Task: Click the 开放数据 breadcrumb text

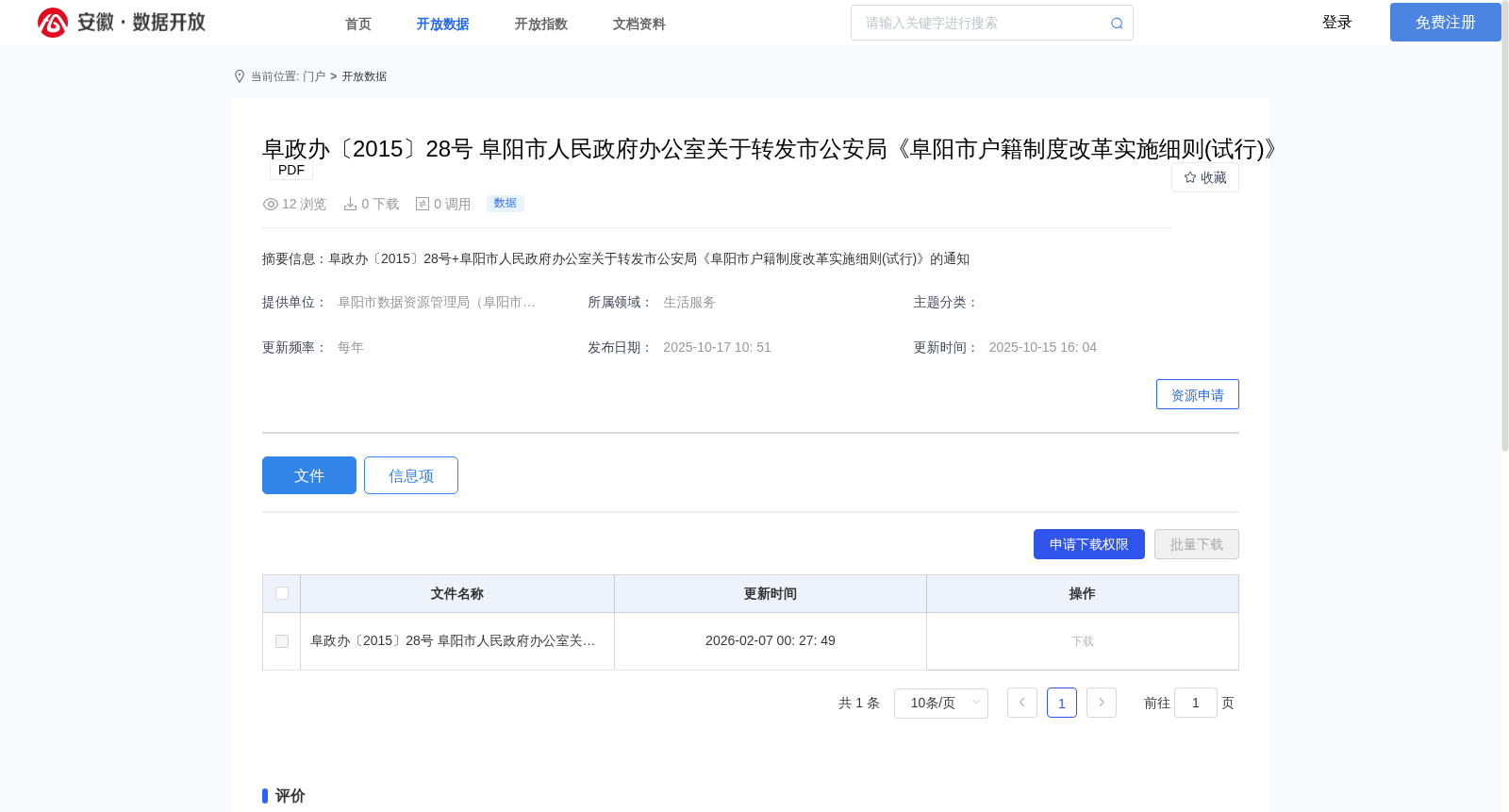Action: click(364, 76)
